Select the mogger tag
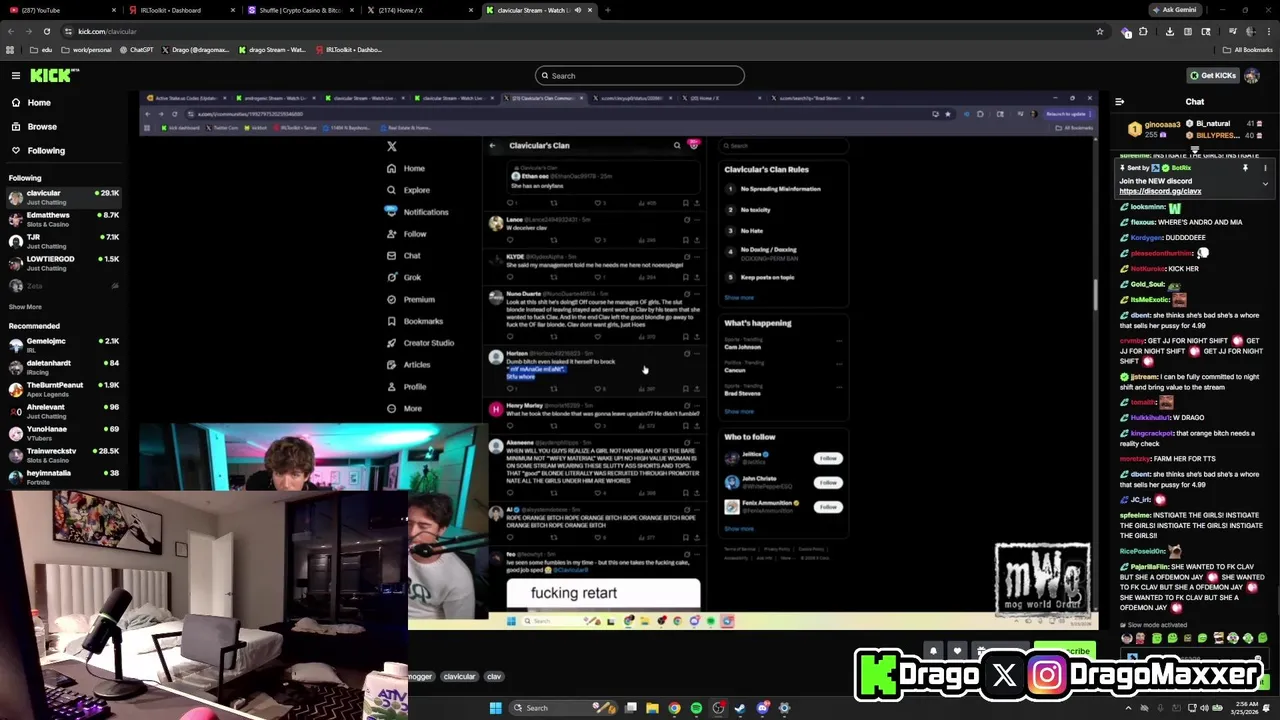 pos(419,676)
